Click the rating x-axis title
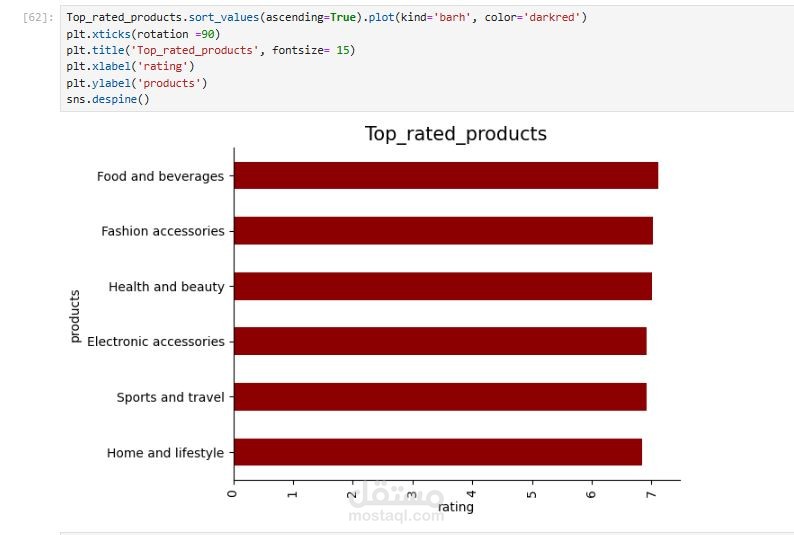 click(x=456, y=507)
